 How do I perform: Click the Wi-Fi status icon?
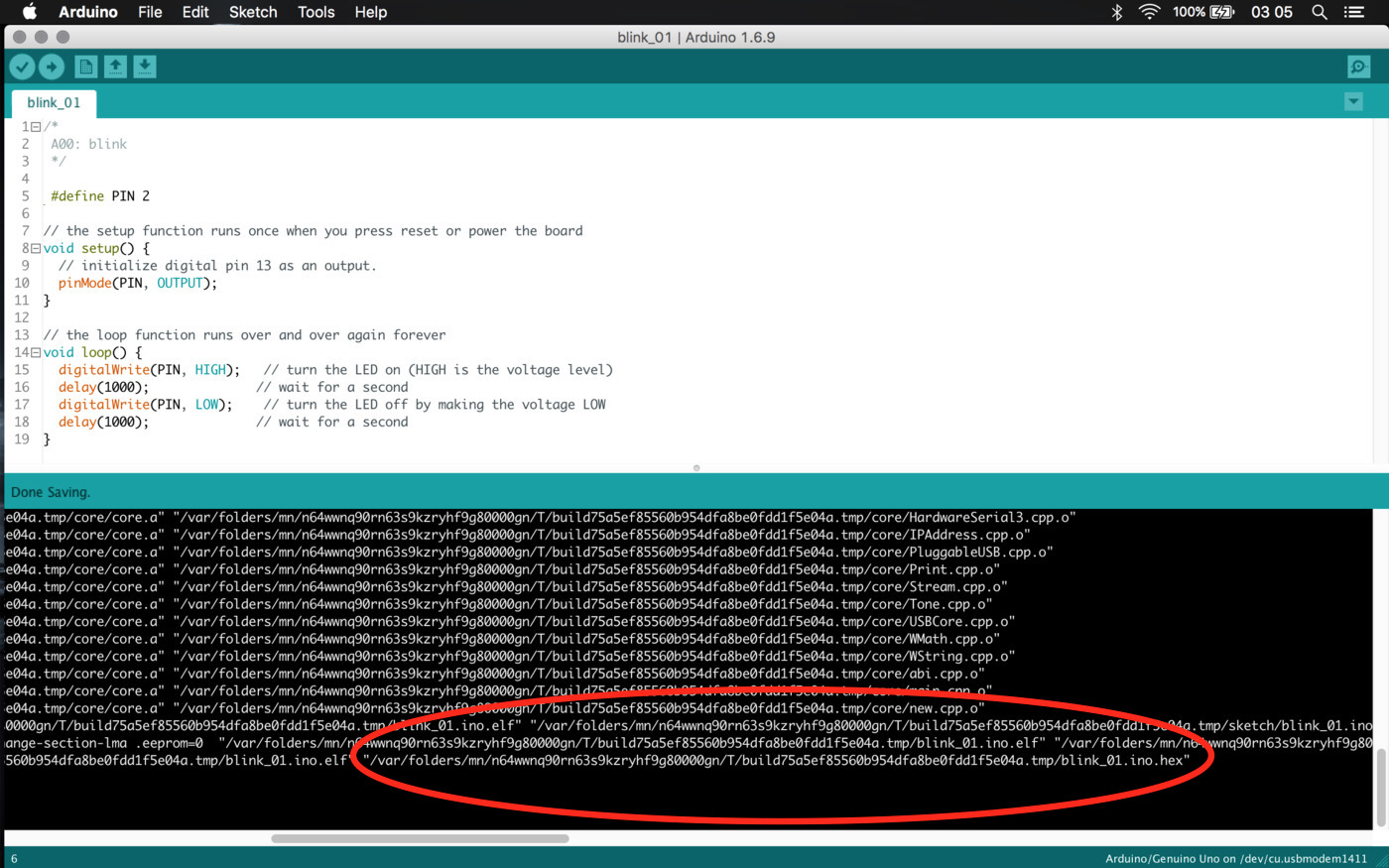1149,12
